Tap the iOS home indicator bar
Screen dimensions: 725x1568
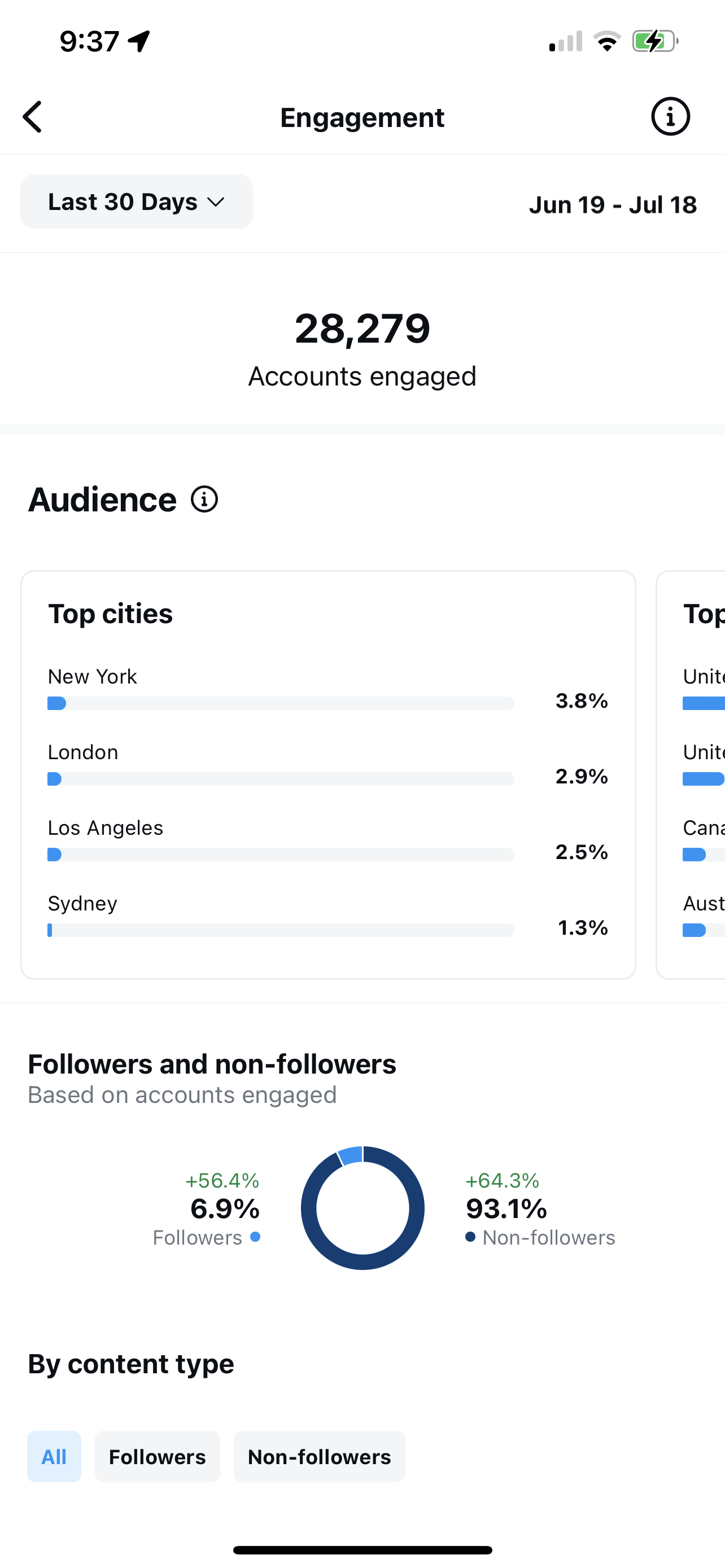[363, 1550]
